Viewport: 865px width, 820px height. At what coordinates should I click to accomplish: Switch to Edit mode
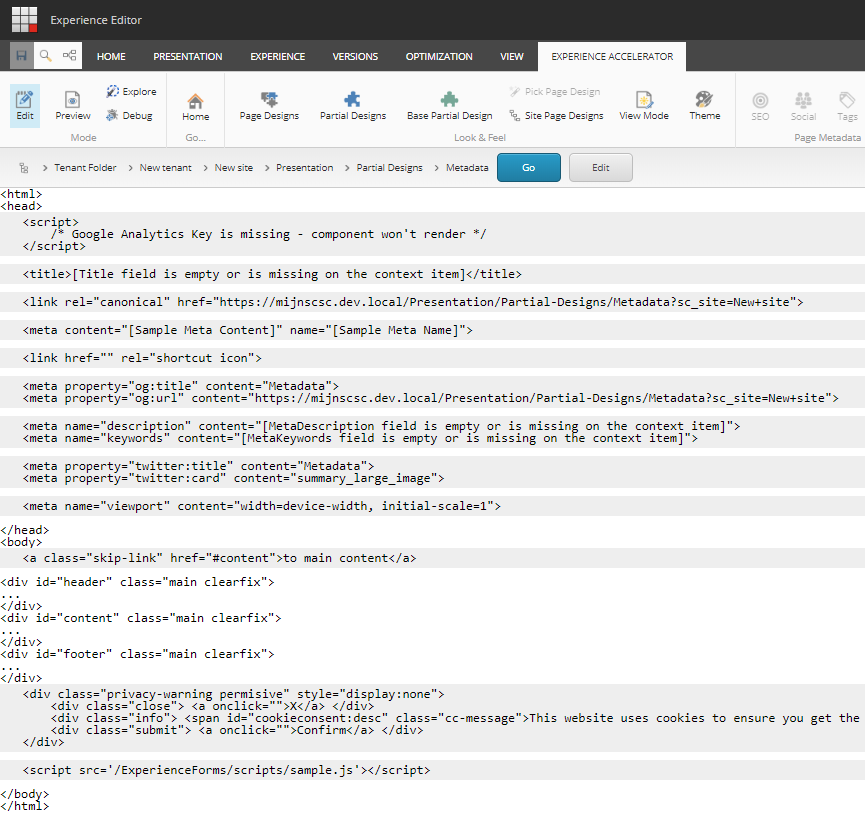(25, 106)
